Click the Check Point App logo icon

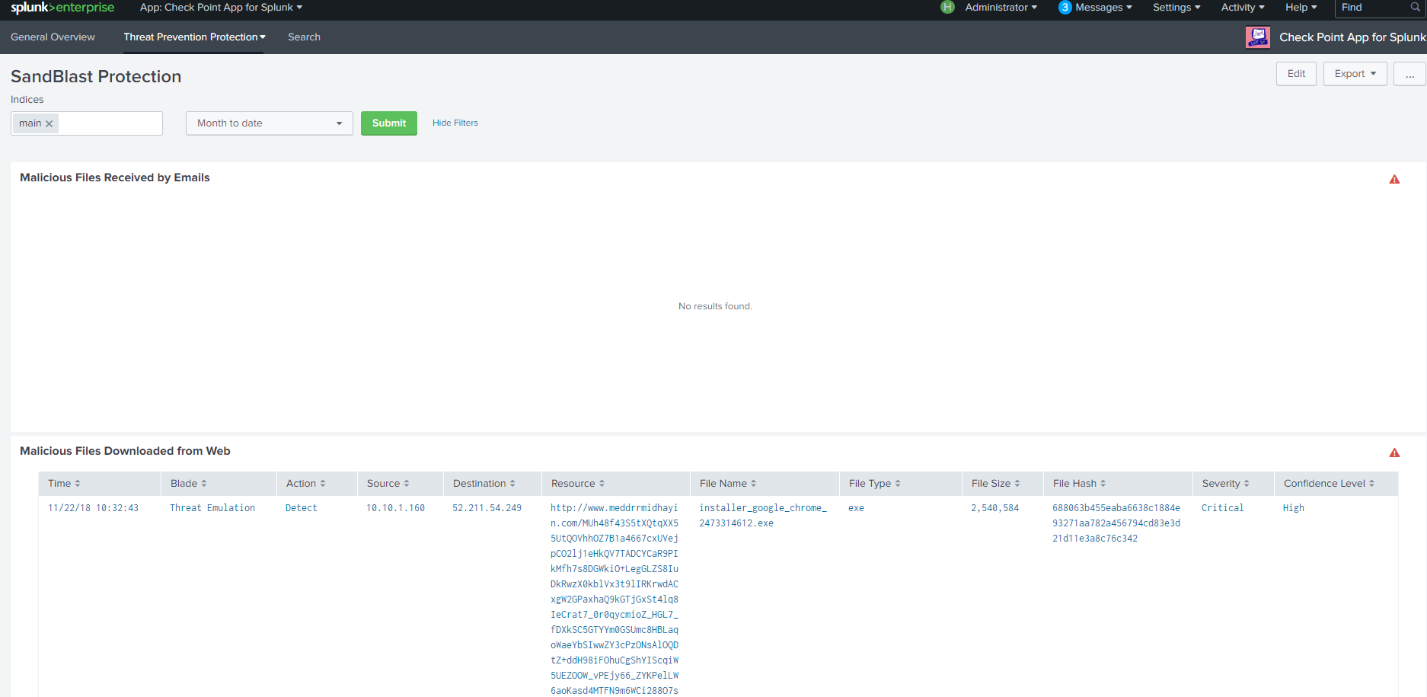tap(1257, 37)
